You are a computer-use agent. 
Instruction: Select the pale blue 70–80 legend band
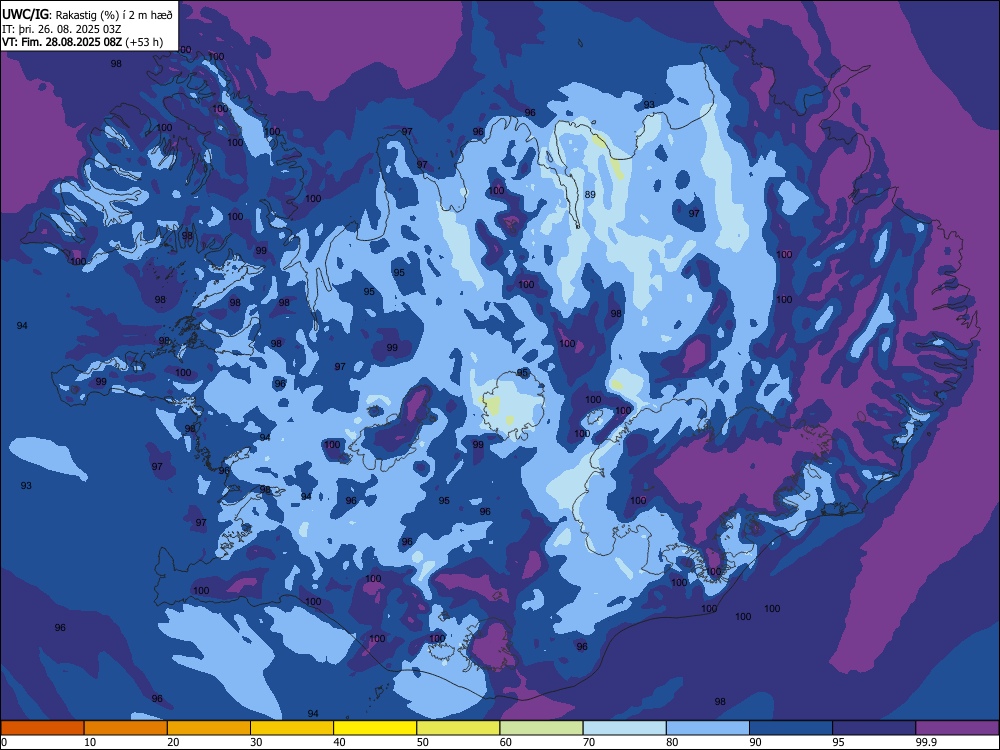coord(624,728)
